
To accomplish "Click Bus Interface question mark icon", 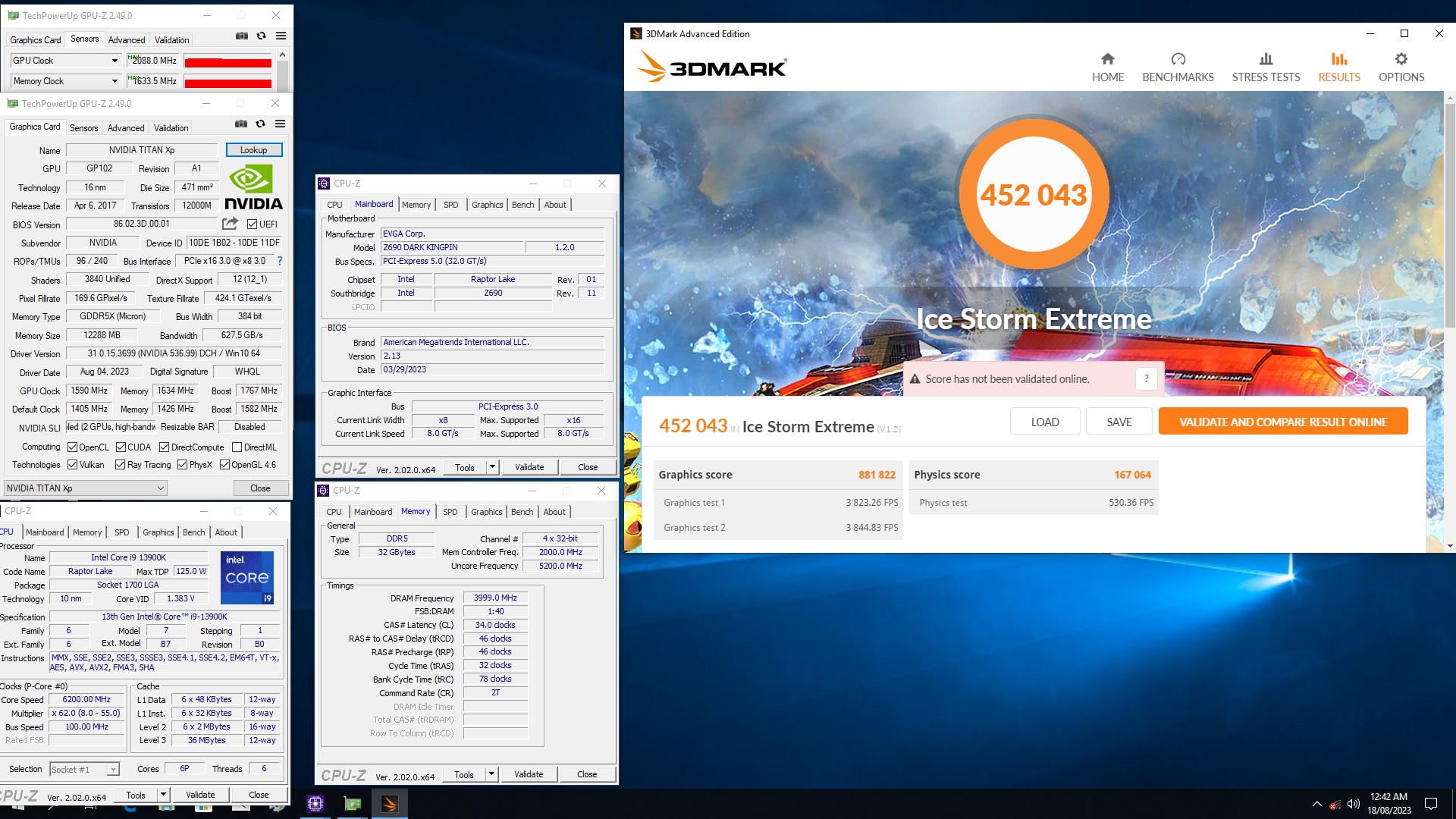I will coord(280,261).
